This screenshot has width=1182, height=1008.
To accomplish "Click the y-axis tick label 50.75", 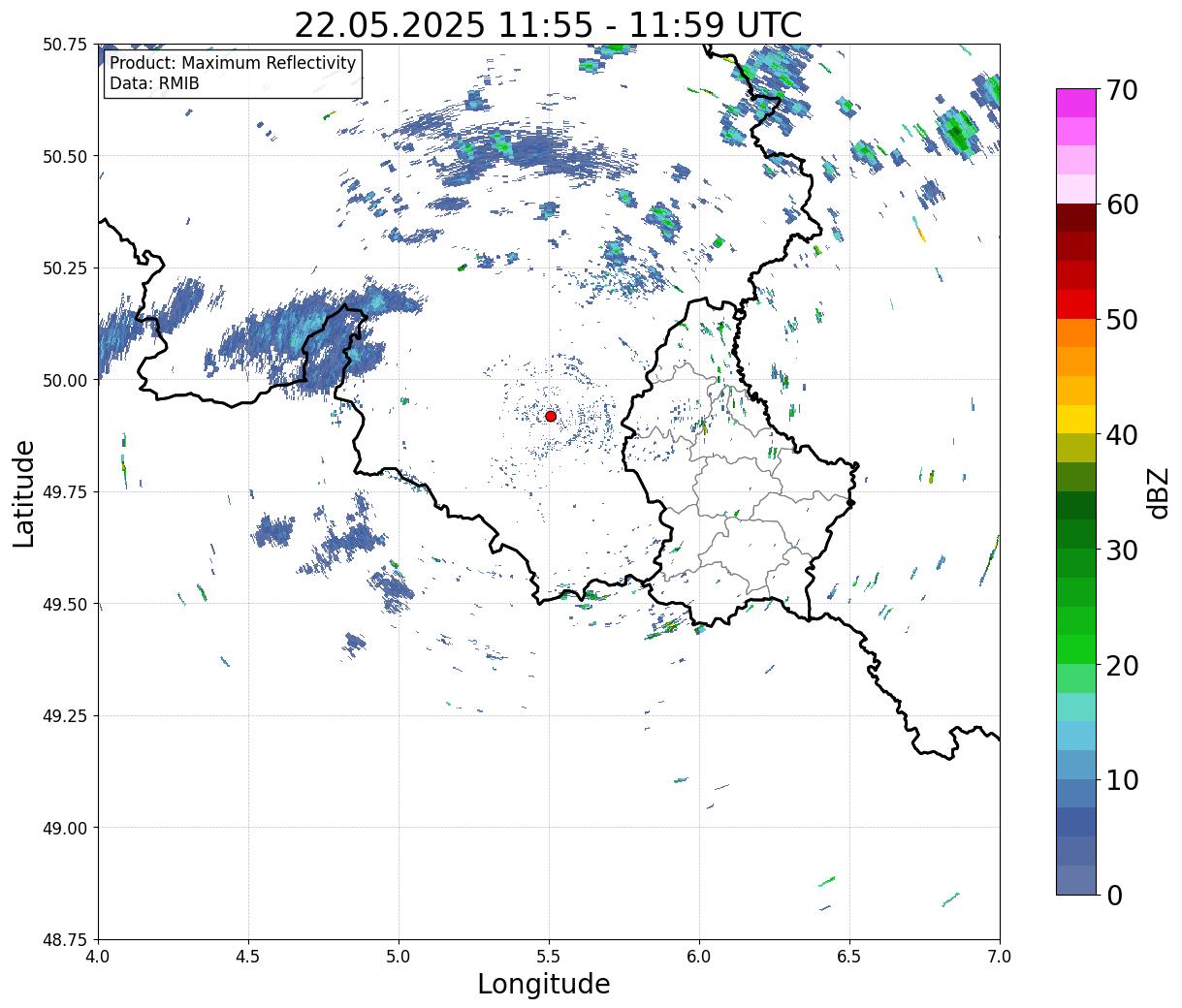I will click(65, 45).
